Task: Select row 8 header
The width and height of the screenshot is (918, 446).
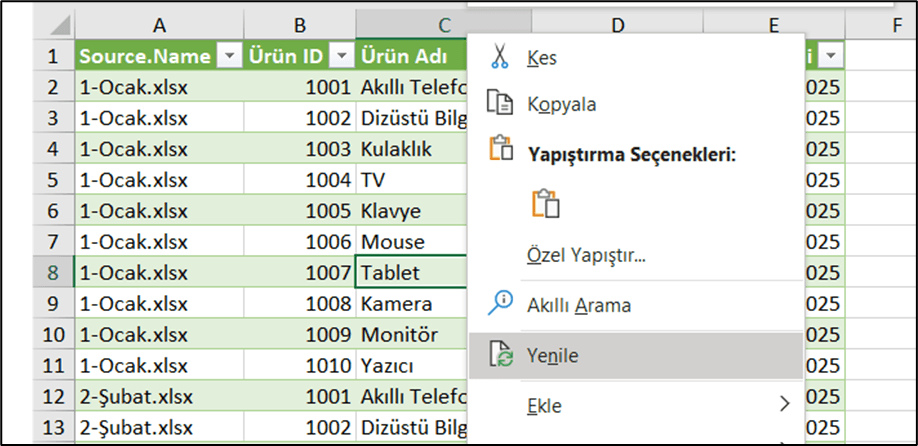Action: click(53, 273)
